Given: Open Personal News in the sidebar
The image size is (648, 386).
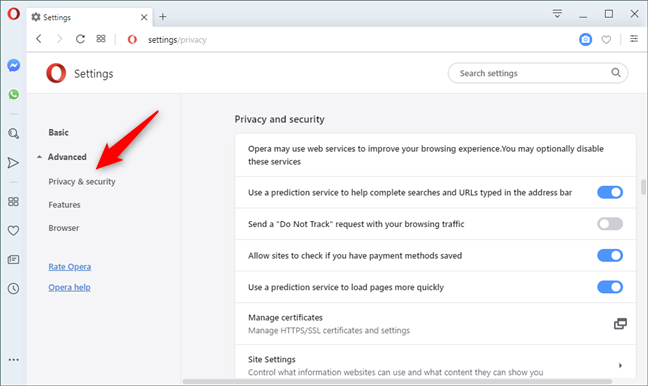Looking at the screenshot, I should (x=13, y=260).
